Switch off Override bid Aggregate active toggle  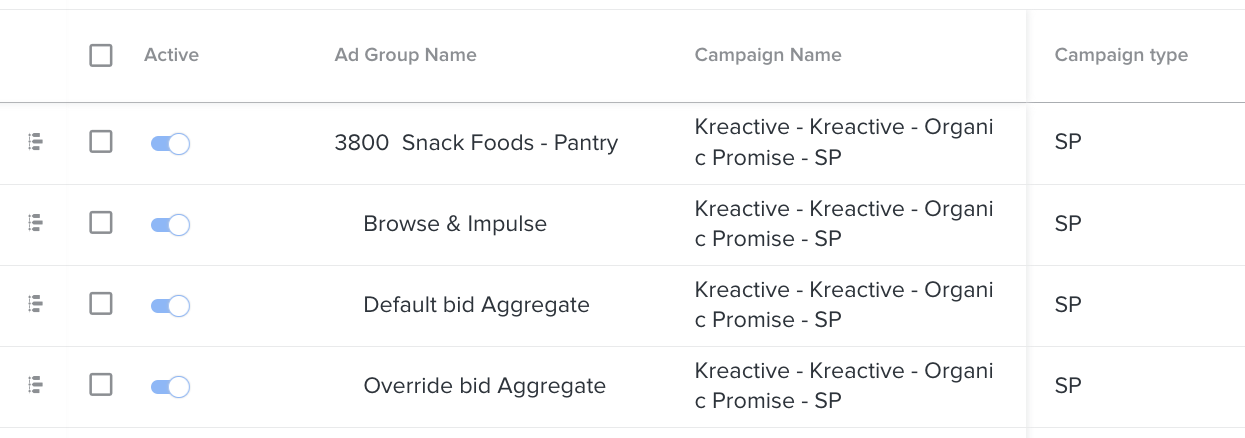point(170,386)
